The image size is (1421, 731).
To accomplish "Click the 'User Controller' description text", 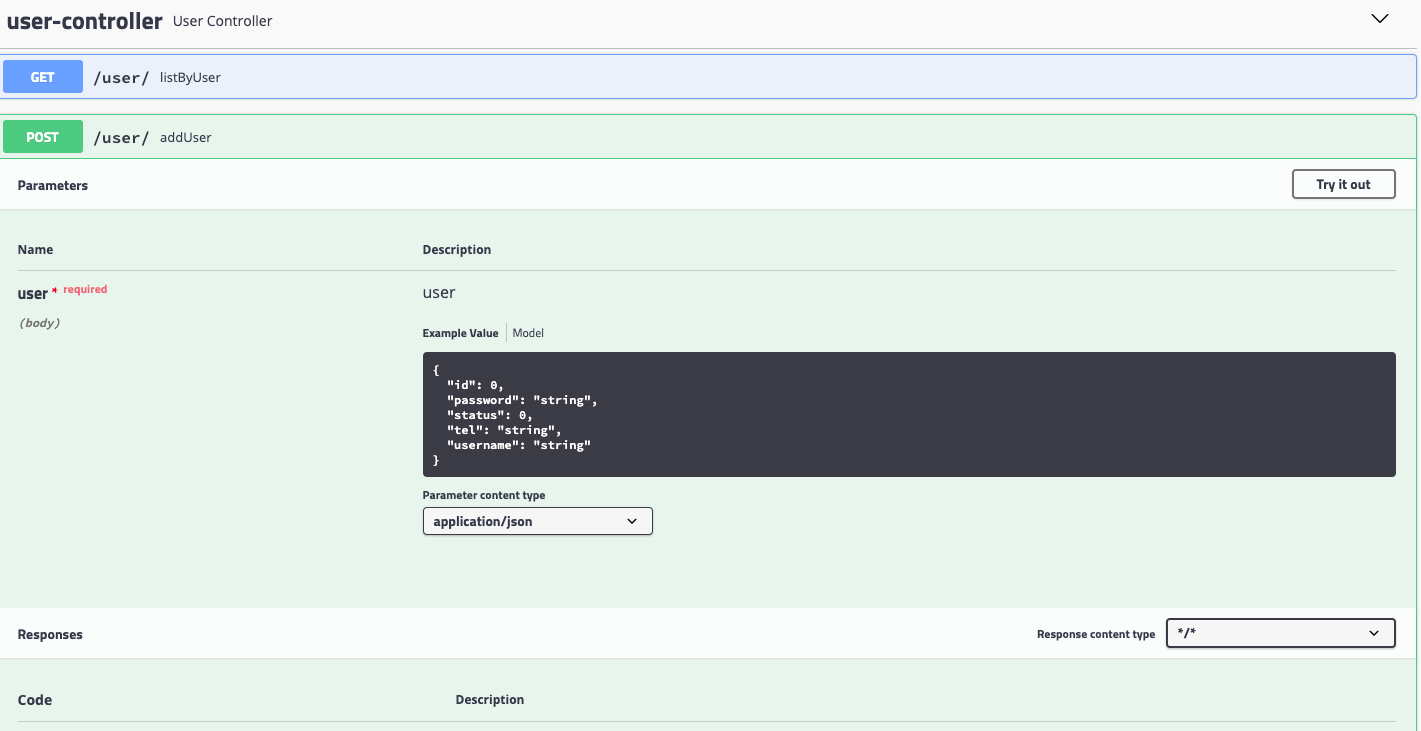I will click(223, 21).
